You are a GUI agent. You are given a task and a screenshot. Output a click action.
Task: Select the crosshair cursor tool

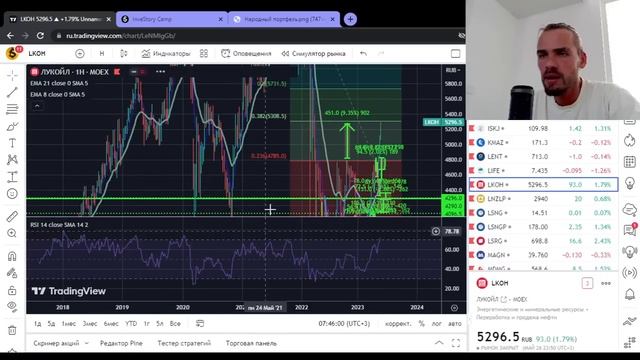click(12, 75)
